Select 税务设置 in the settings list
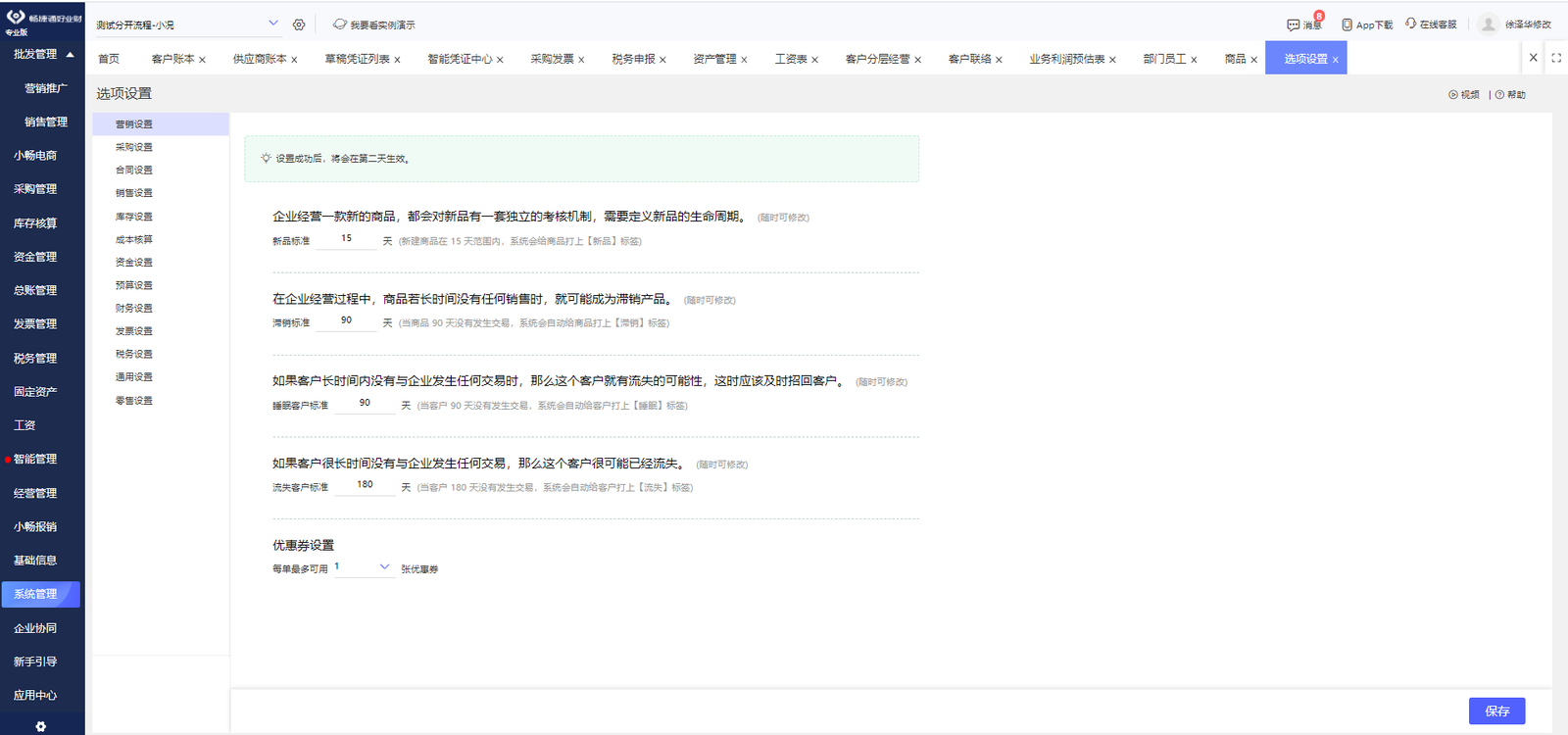The image size is (1568, 735). click(134, 355)
